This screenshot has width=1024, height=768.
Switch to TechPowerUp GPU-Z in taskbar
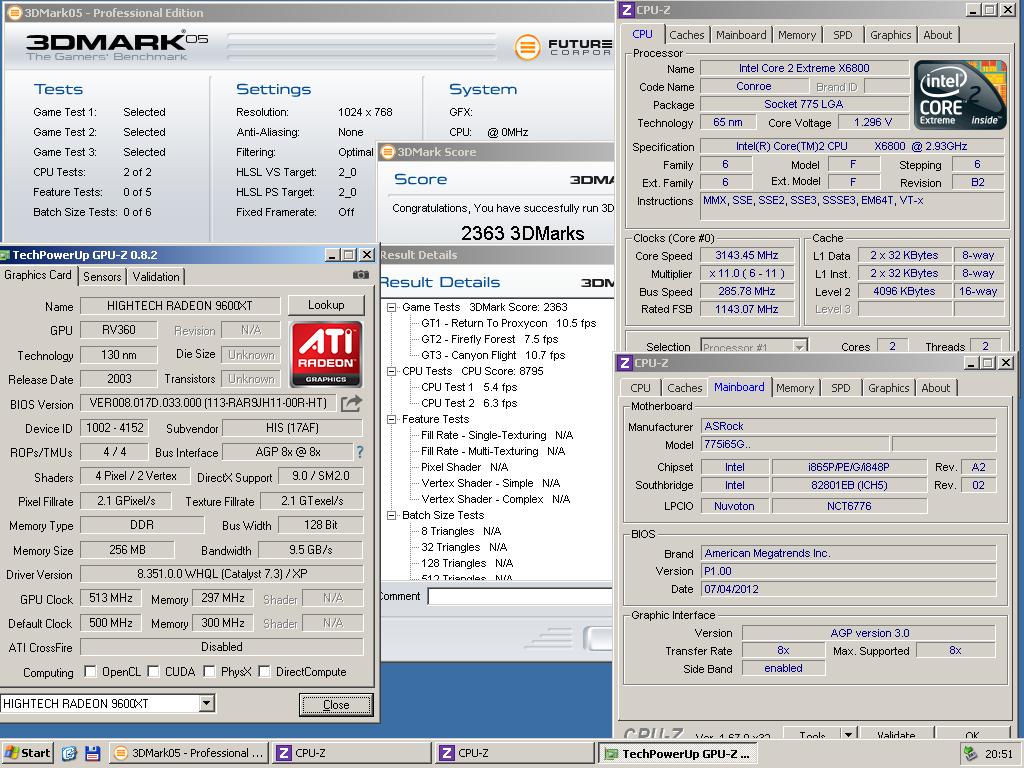[677, 753]
